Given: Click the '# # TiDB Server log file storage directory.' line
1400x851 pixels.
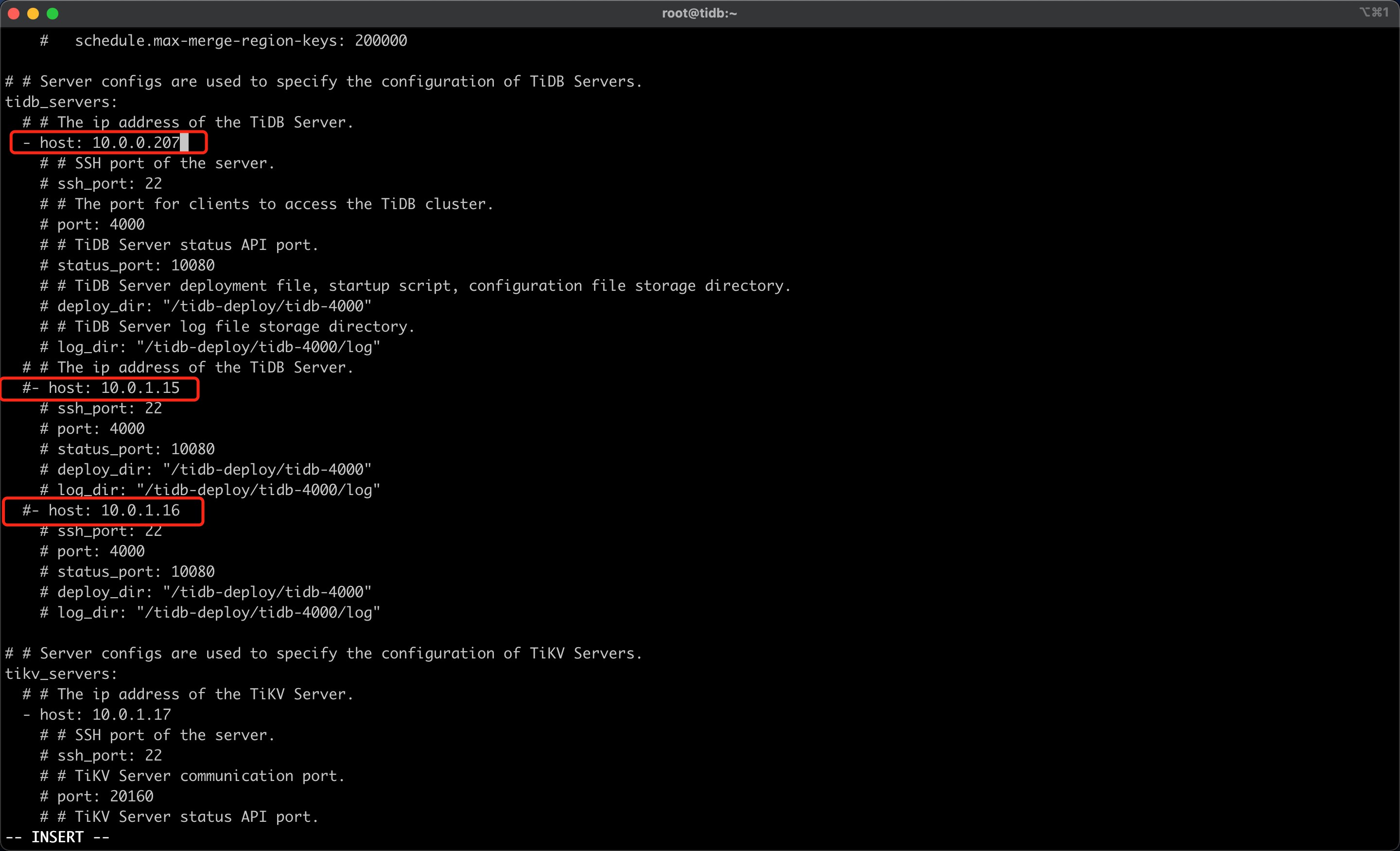Looking at the screenshot, I should tap(227, 327).
